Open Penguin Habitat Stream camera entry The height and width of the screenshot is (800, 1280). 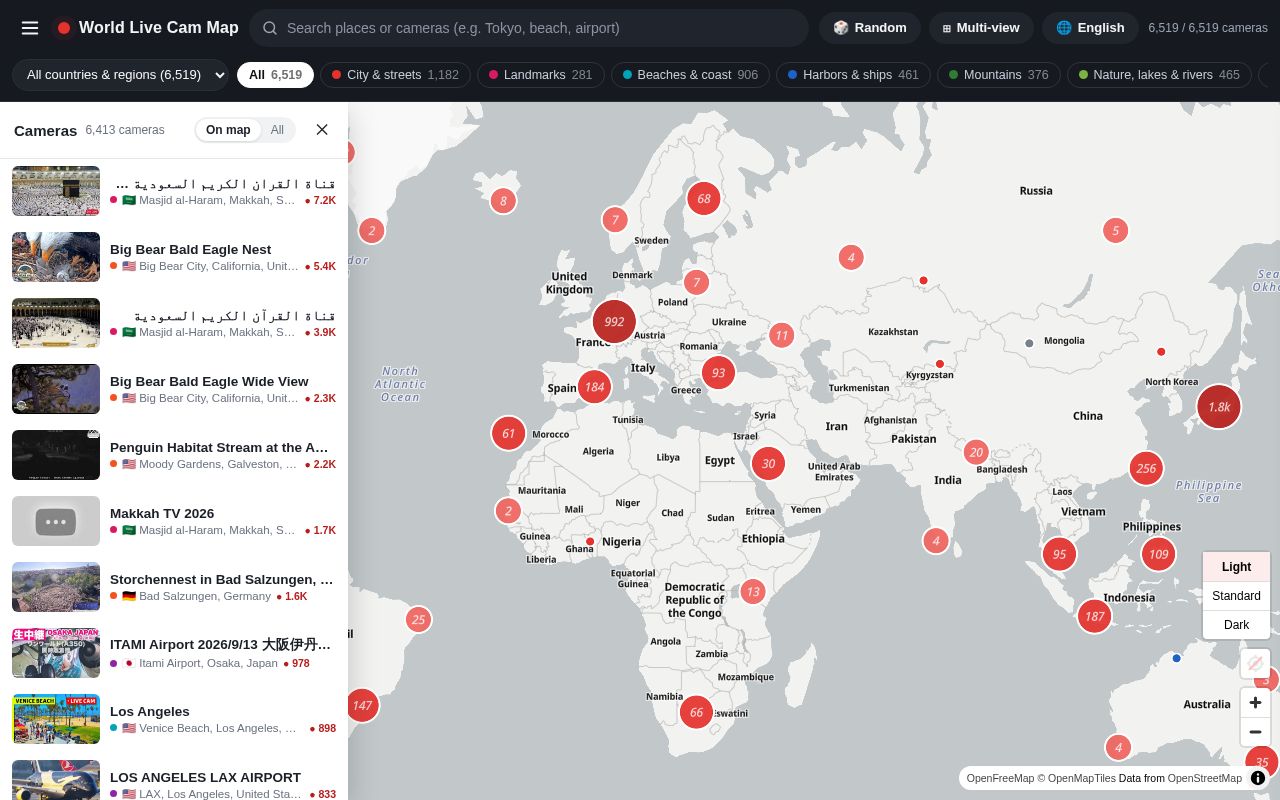pos(174,455)
